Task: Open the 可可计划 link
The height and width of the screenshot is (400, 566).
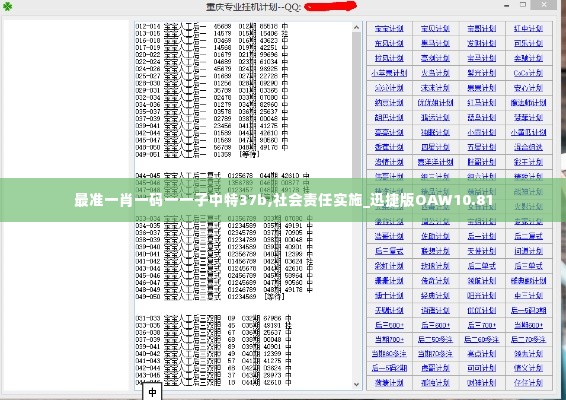Action: coord(482,369)
